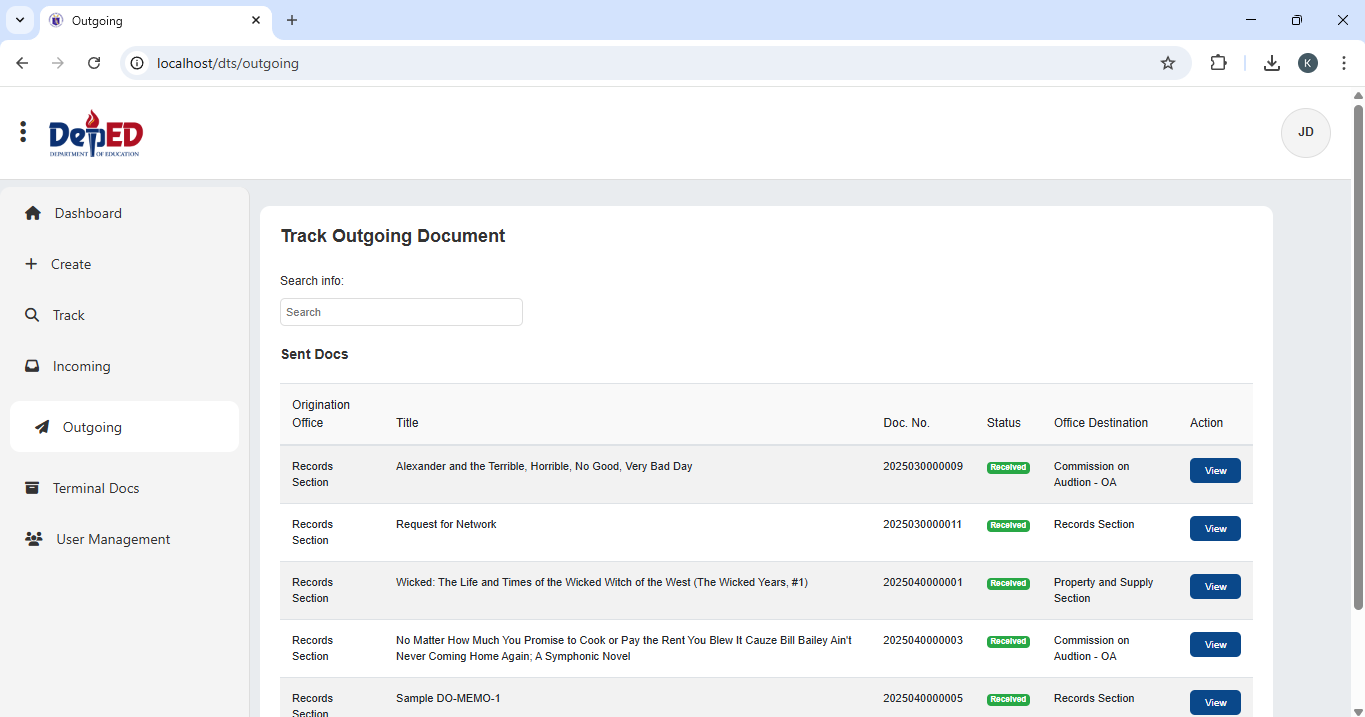Click Sample DO-MEMO-1 title
The width and height of the screenshot is (1365, 717).
point(448,698)
